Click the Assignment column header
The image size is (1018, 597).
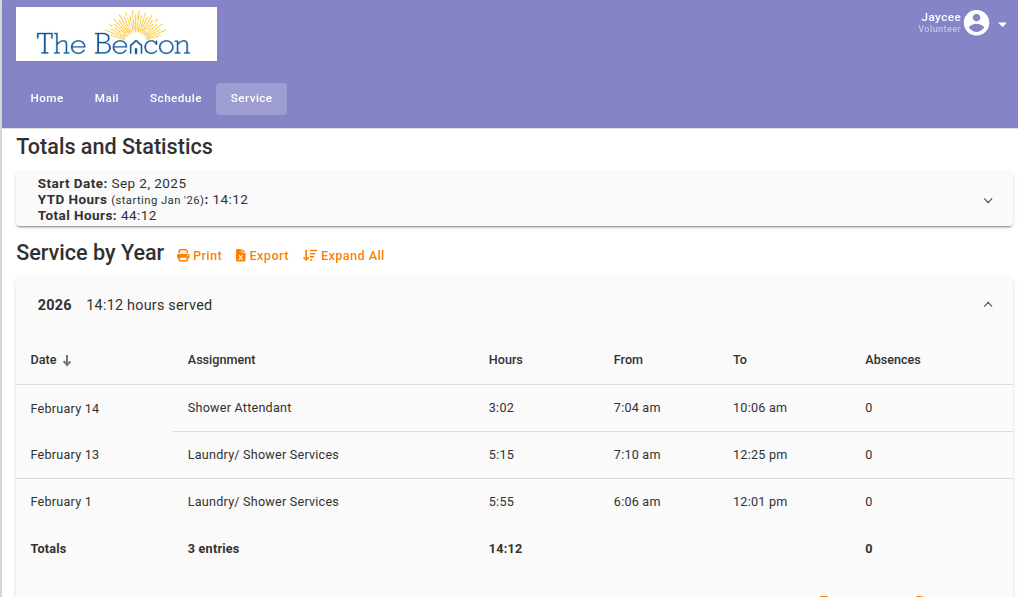click(221, 360)
